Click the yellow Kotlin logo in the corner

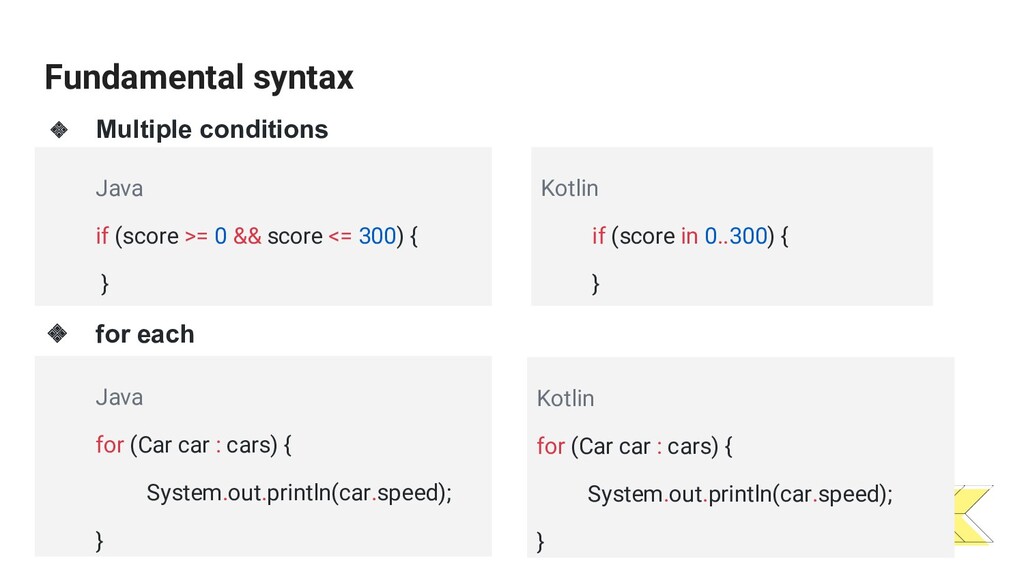point(974,515)
